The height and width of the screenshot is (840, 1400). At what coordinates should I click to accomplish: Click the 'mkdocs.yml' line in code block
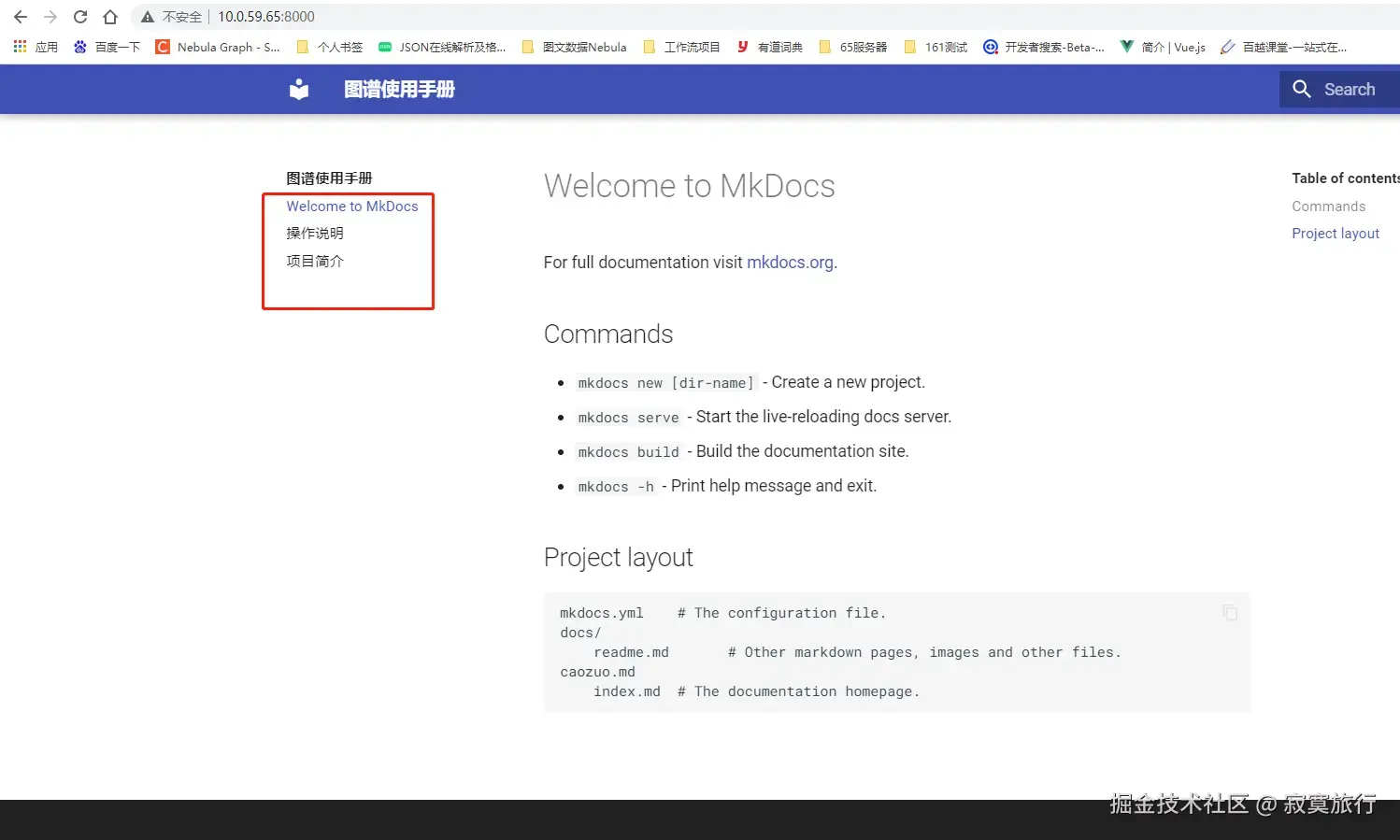tap(722, 613)
